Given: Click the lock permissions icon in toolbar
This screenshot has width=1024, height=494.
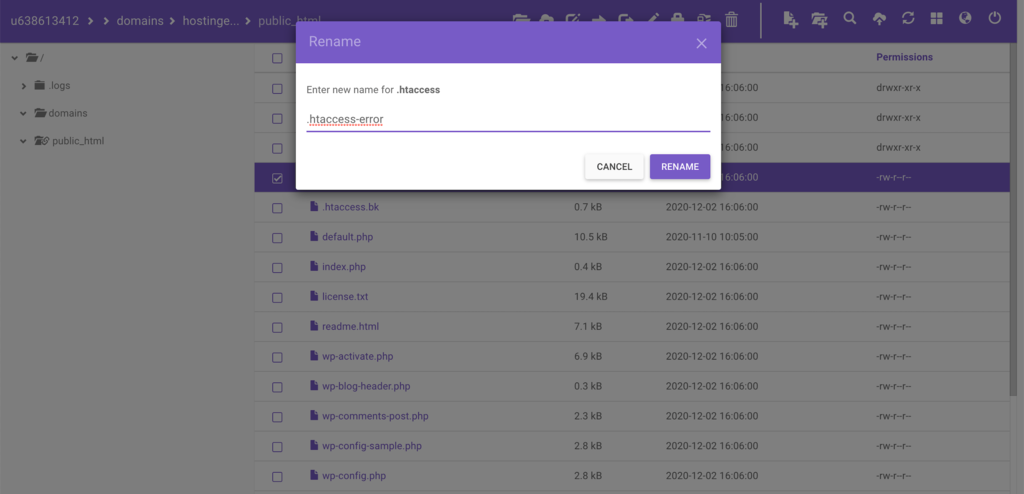Looking at the screenshot, I should pyautogui.click(x=678, y=20).
